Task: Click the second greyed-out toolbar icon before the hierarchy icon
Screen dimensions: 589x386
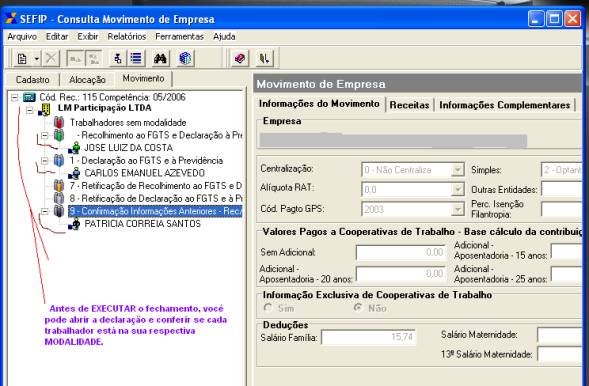Action: (94, 59)
